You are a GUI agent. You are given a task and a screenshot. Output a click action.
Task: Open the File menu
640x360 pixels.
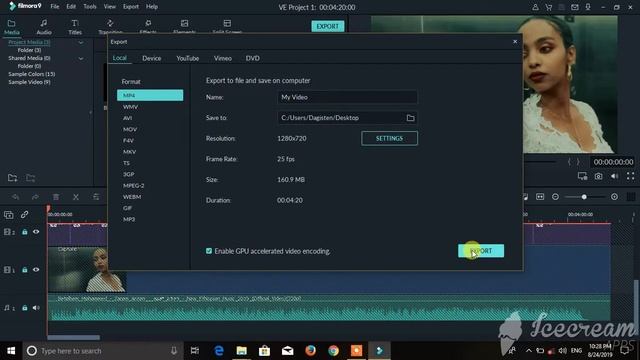pyautogui.click(x=55, y=7)
